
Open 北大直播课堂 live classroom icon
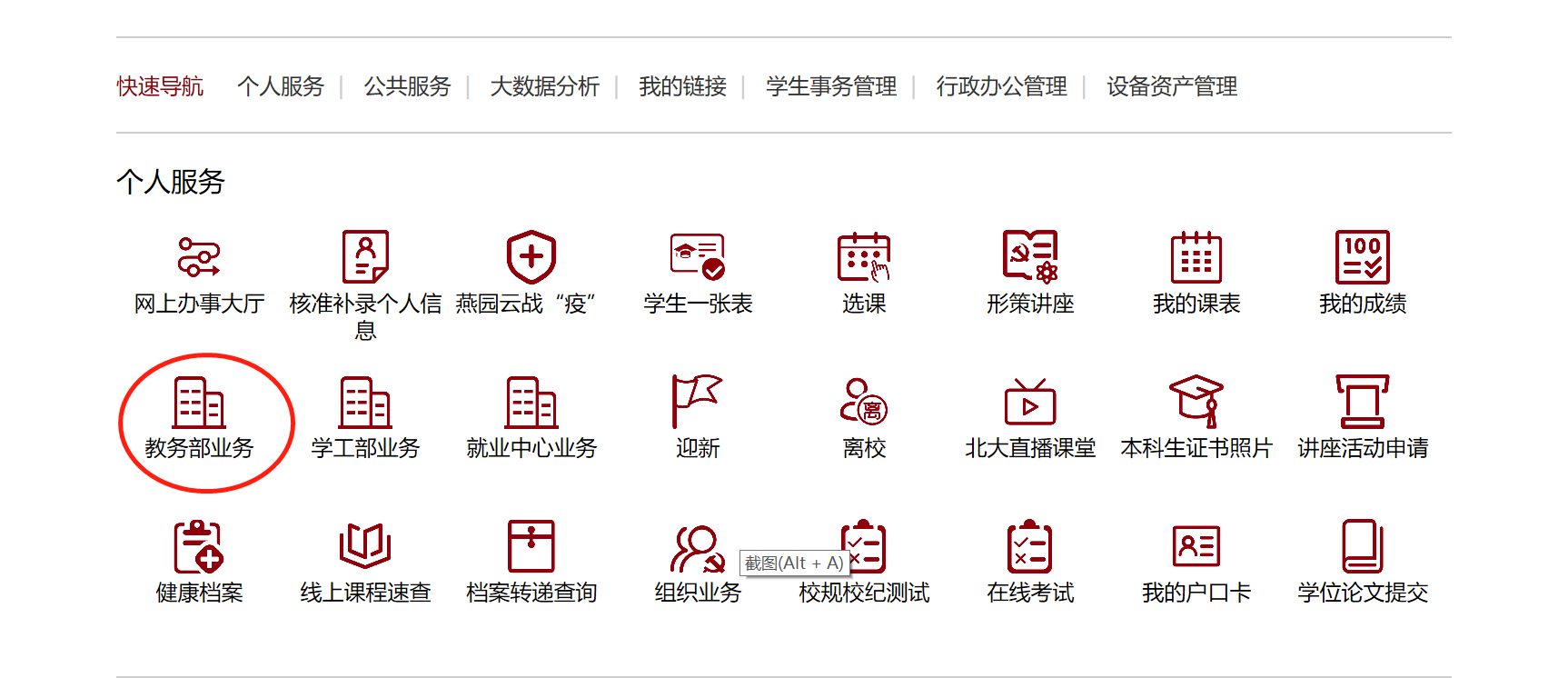pos(1029,403)
